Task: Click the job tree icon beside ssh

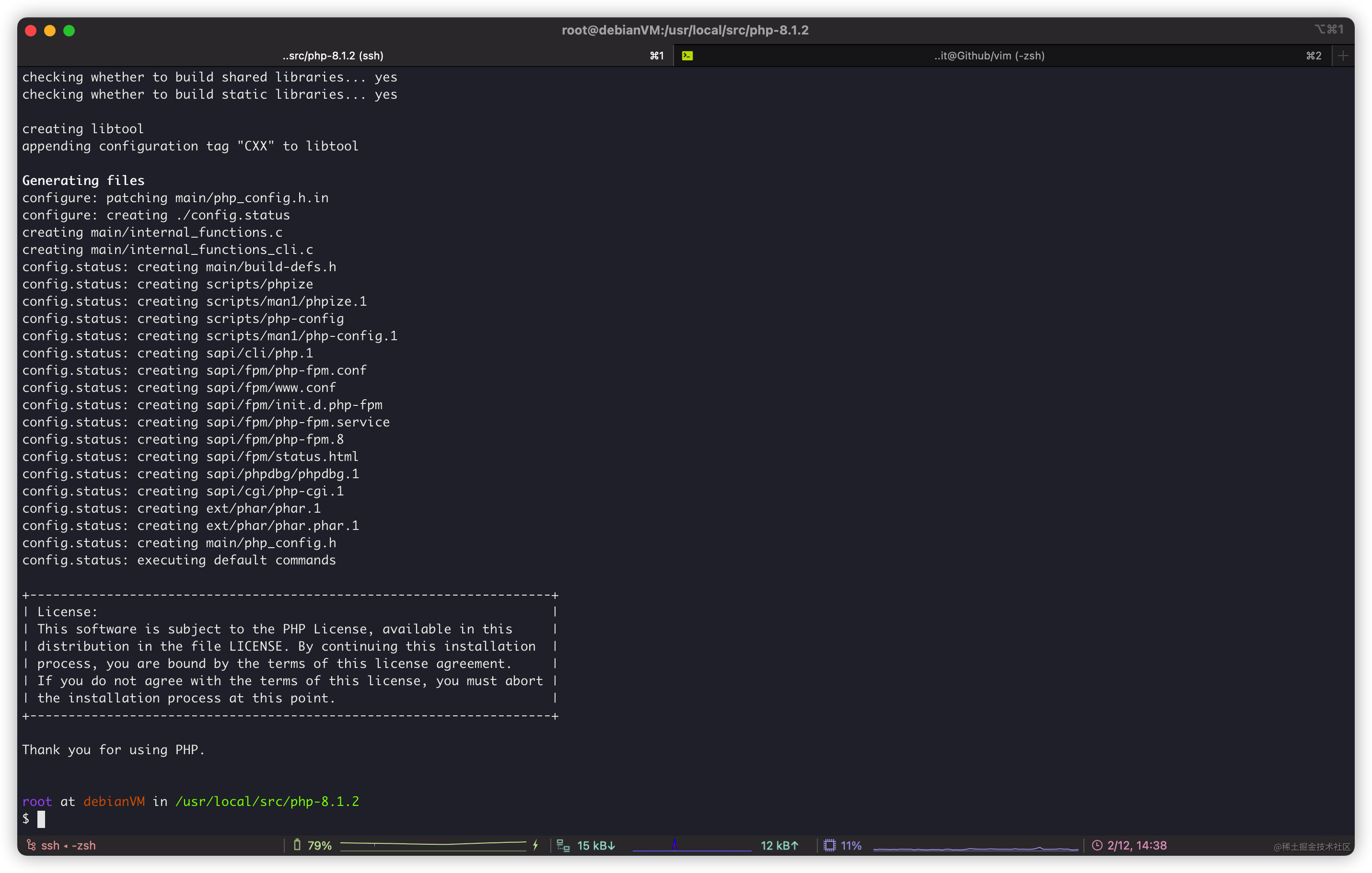Action: (31, 845)
